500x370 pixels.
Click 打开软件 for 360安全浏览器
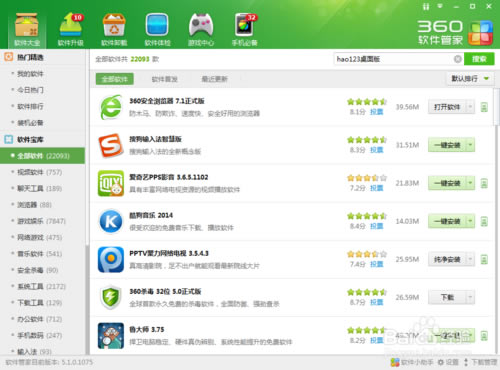pyautogui.click(x=447, y=107)
